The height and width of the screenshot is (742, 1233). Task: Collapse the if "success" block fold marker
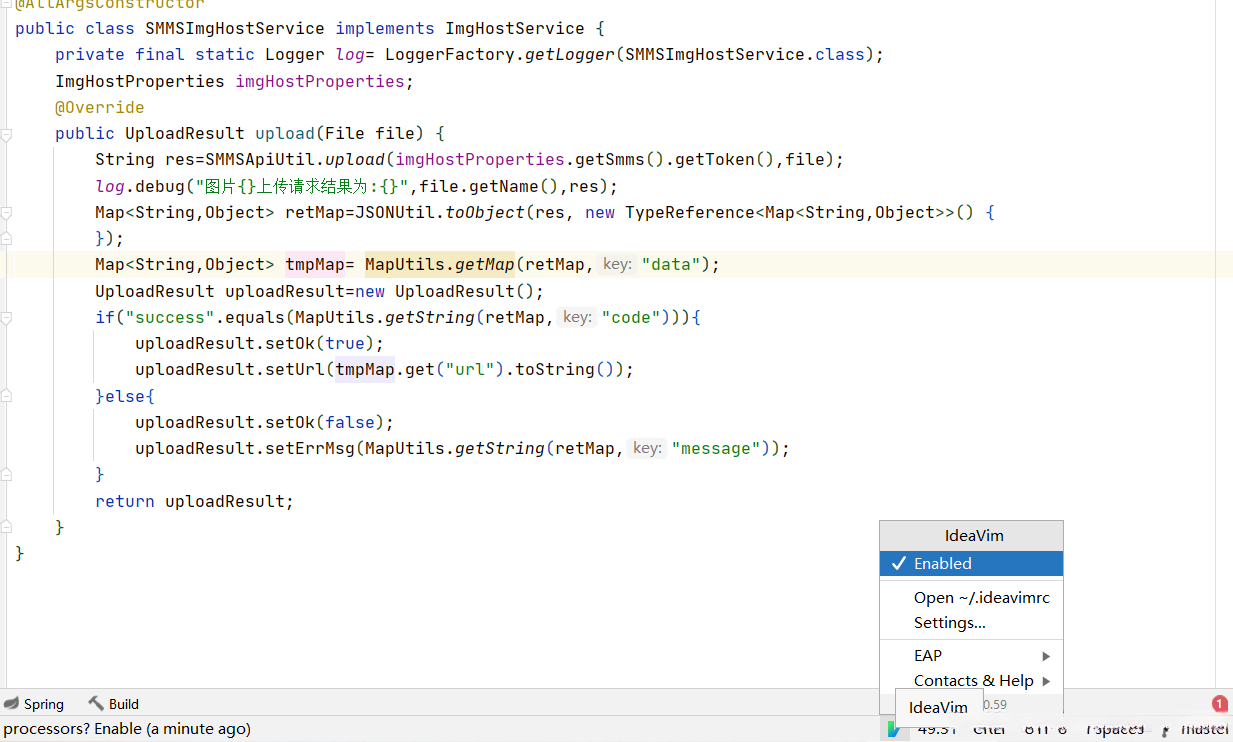click(7, 318)
